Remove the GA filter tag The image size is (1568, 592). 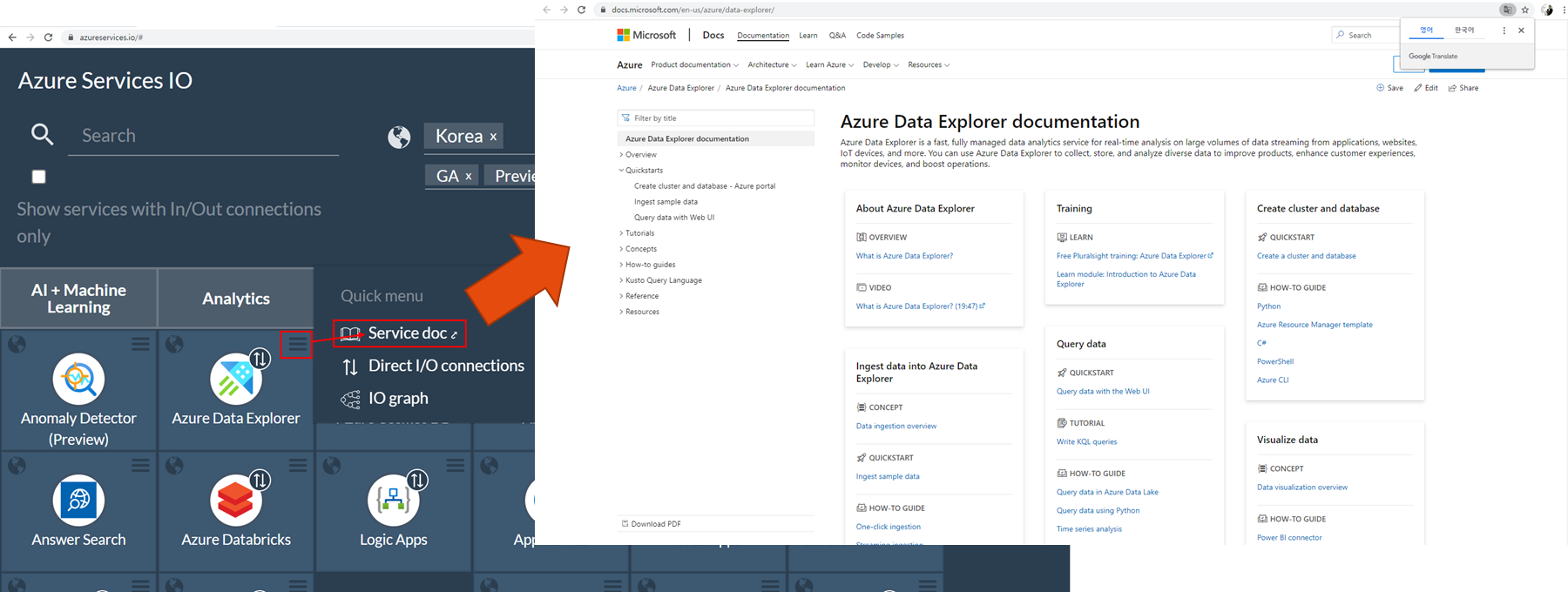click(468, 176)
